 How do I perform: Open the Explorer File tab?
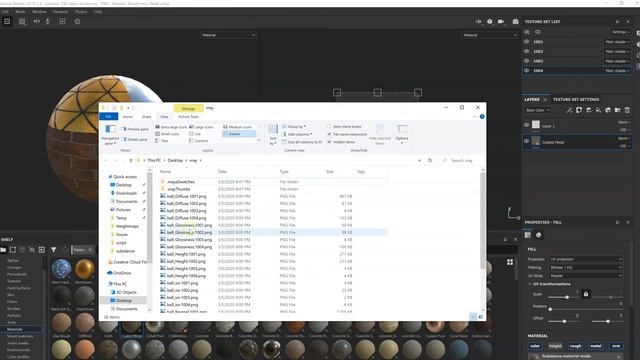pyautogui.click(x=109, y=117)
